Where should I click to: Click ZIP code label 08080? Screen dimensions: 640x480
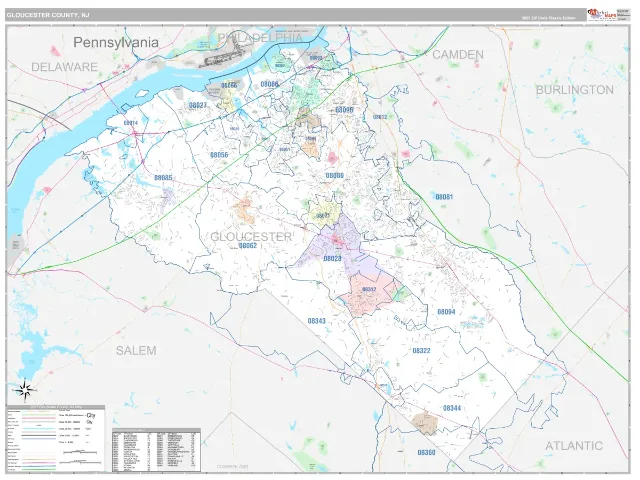(335, 176)
